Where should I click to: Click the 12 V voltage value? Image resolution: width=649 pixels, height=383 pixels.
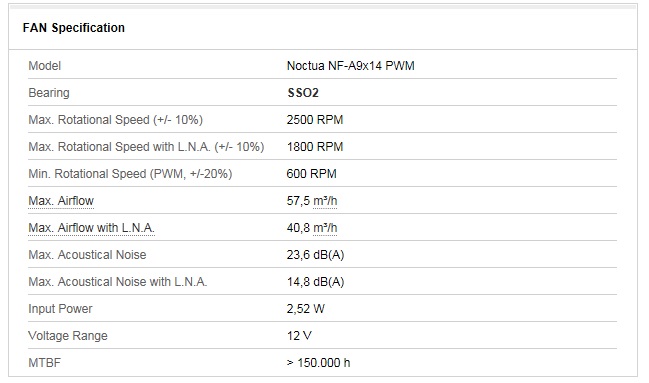pos(299,335)
